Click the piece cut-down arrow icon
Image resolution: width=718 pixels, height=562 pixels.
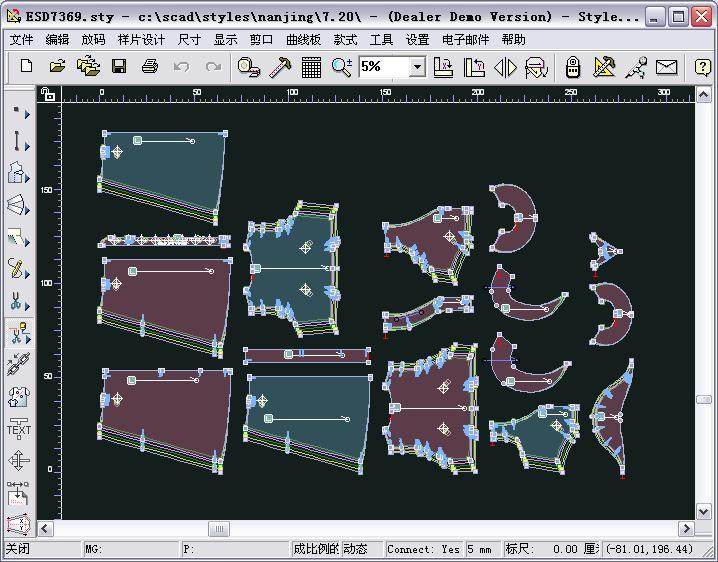click(536, 67)
